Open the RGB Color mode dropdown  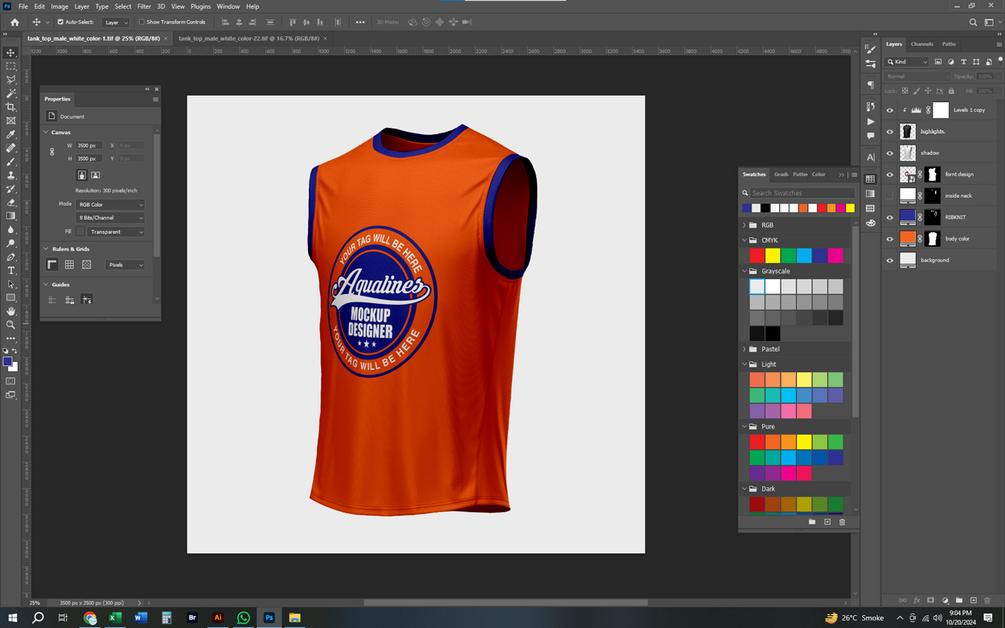[110, 204]
